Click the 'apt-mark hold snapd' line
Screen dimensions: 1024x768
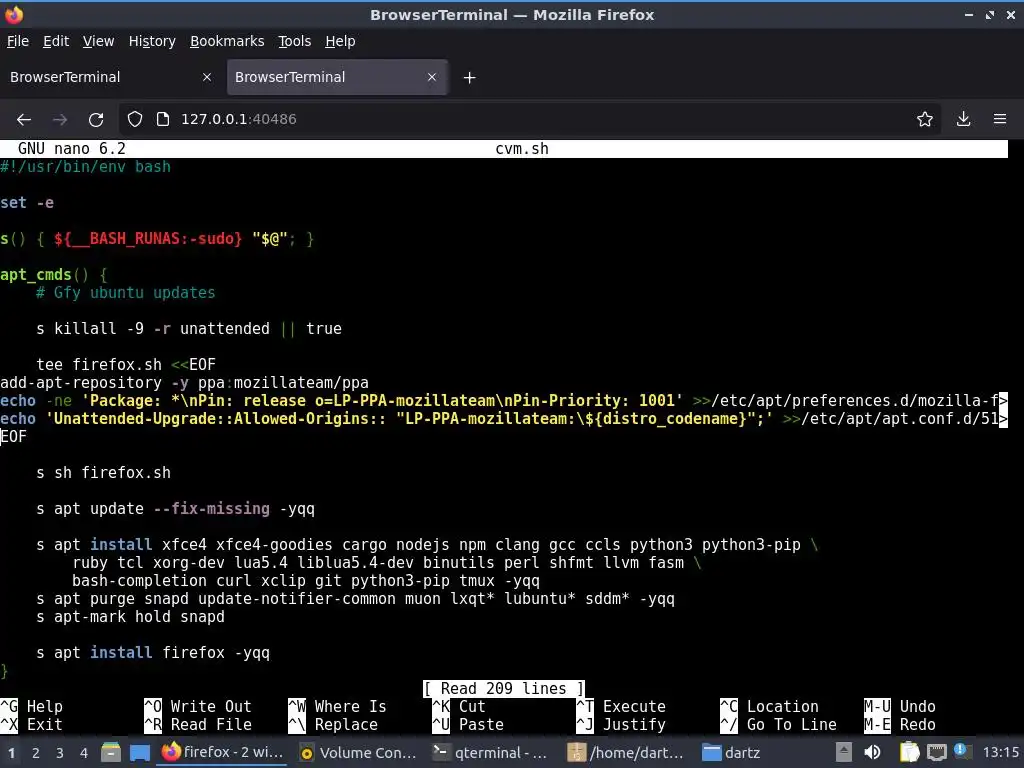coord(130,617)
